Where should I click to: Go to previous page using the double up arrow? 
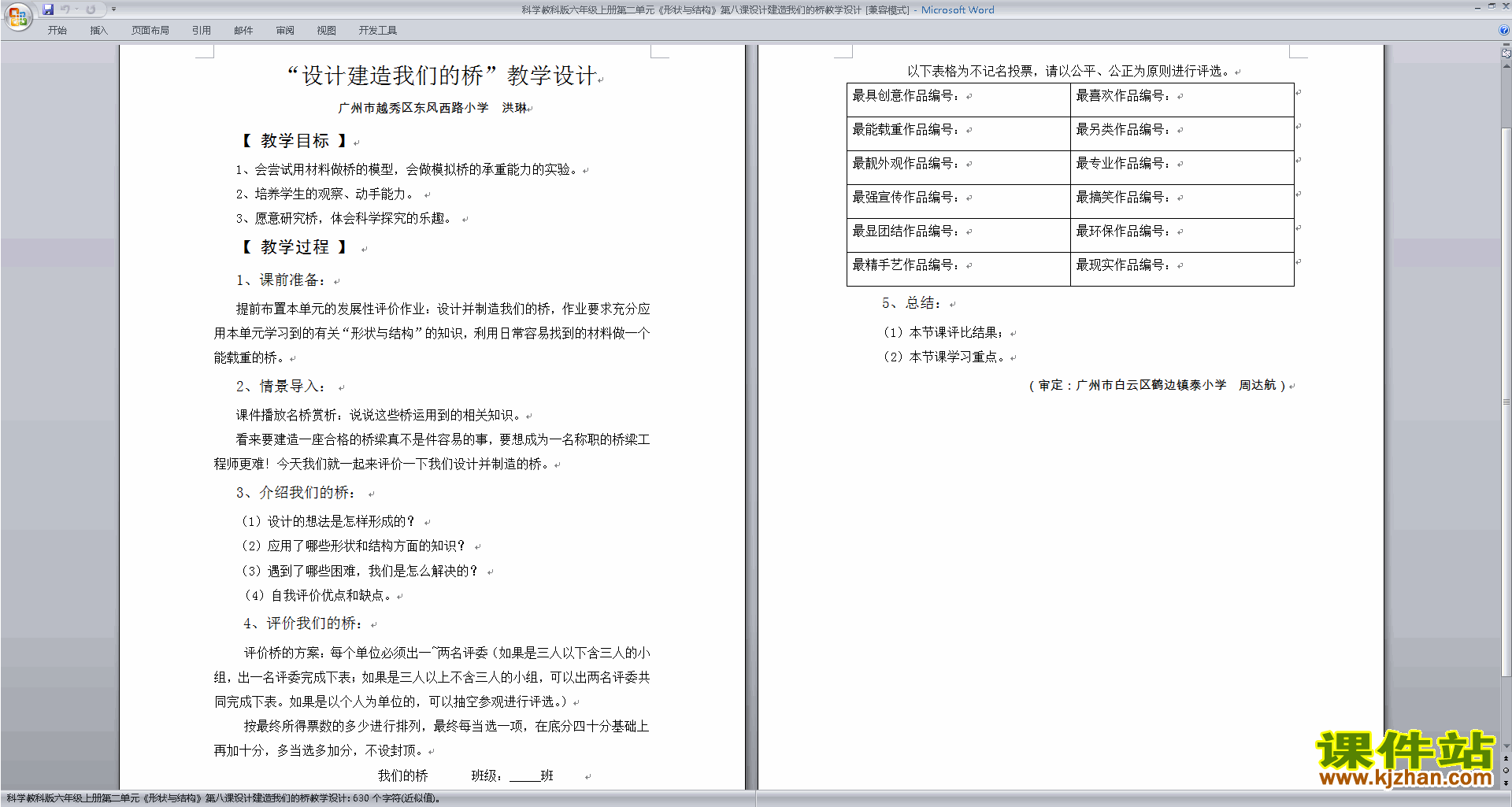coord(1506,758)
